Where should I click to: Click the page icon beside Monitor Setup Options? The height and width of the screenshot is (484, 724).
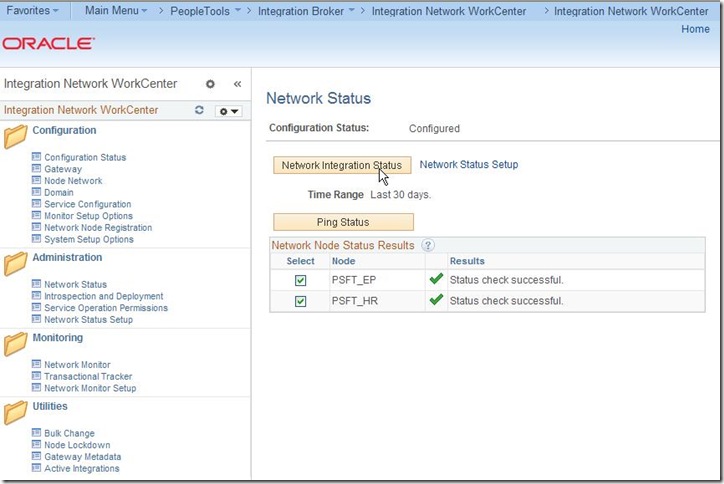pos(36,215)
